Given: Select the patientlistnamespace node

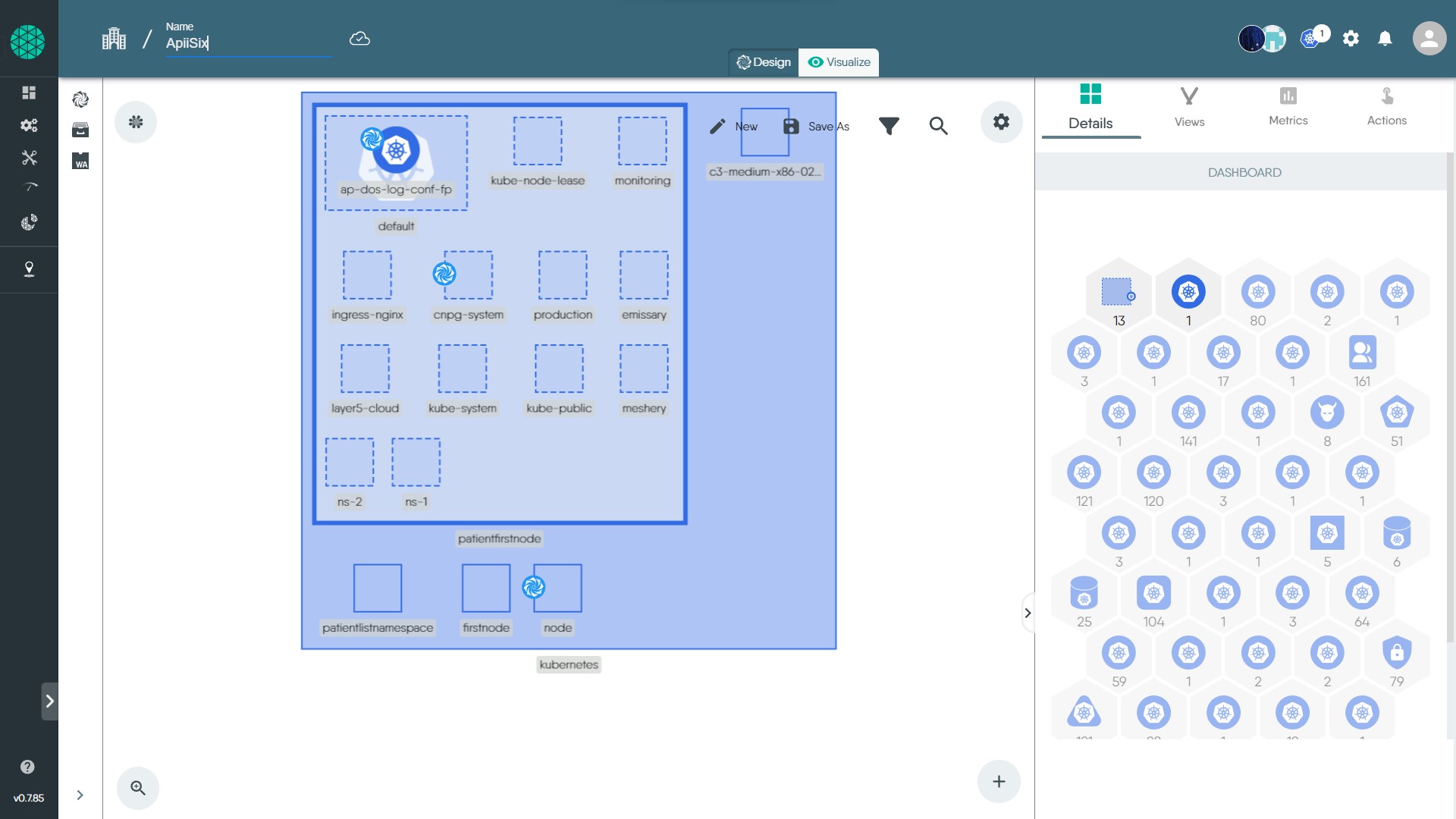Looking at the screenshot, I should coord(378,588).
